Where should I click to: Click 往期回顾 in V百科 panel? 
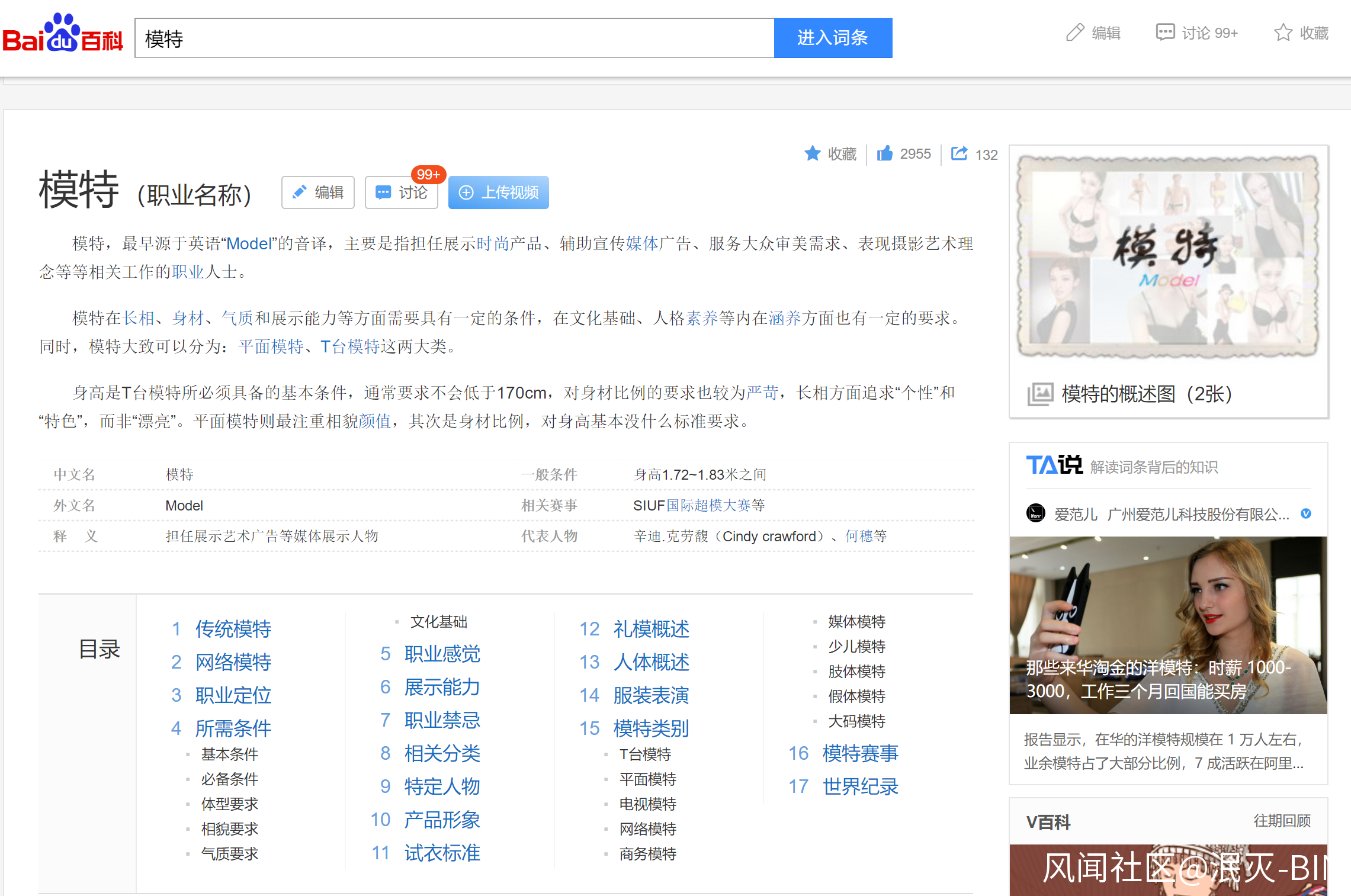[x=1282, y=821]
